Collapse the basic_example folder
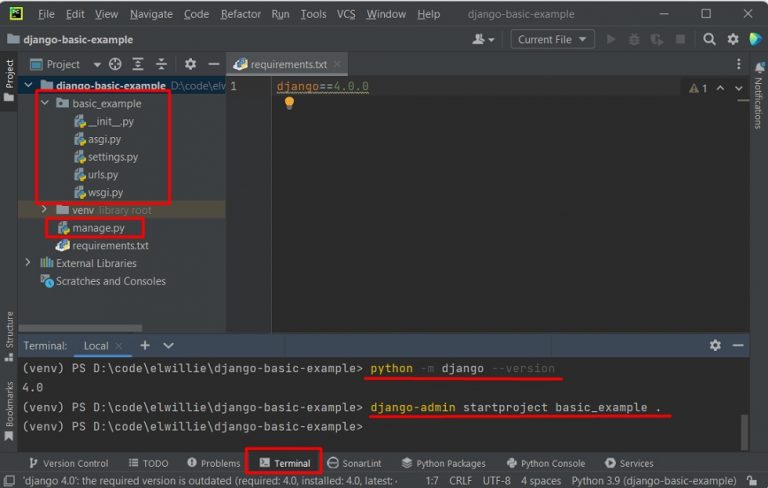Viewport: 768px width, 488px height. pos(45,103)
